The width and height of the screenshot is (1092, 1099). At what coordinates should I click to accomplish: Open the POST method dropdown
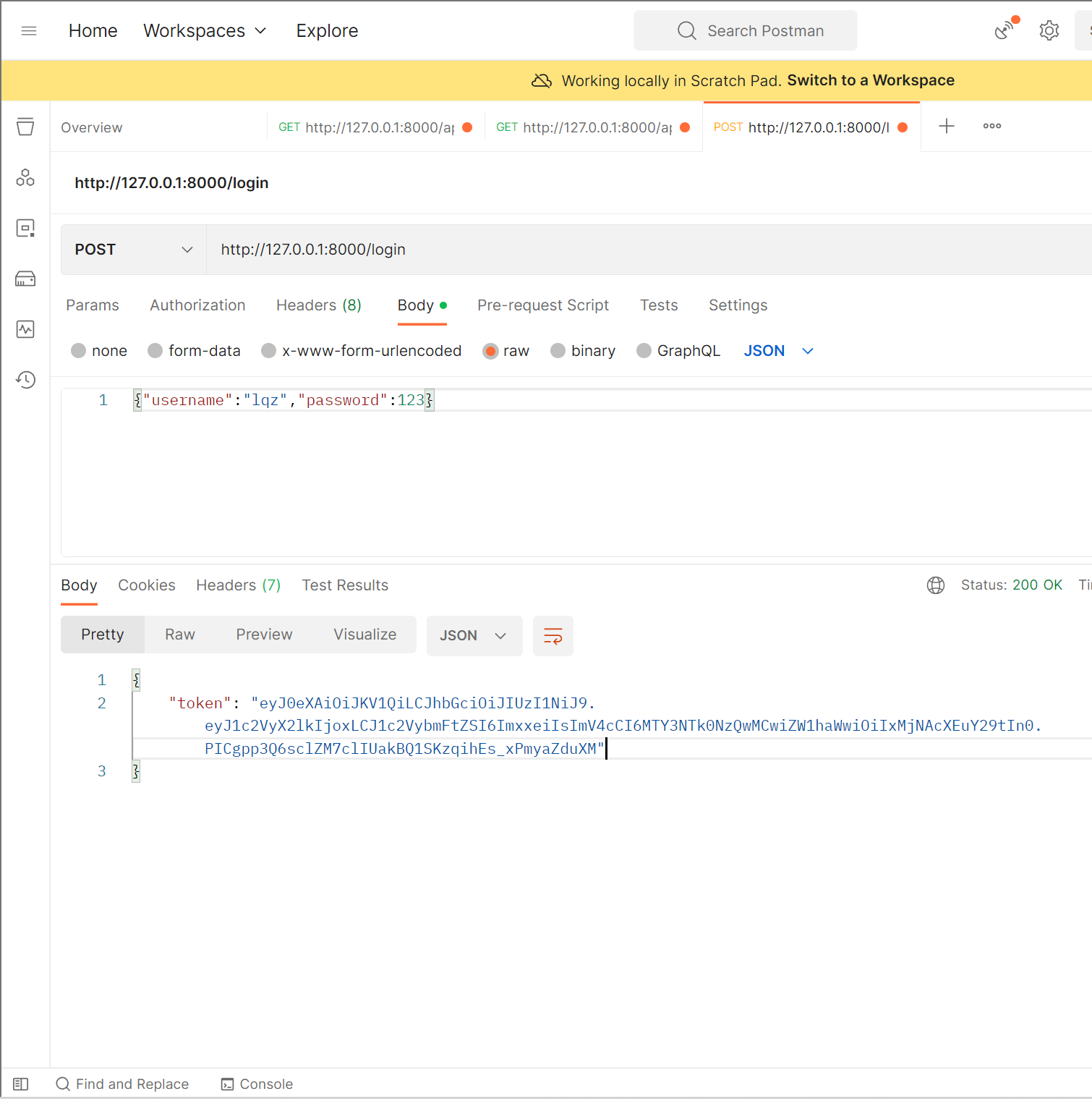click(134, 250)
